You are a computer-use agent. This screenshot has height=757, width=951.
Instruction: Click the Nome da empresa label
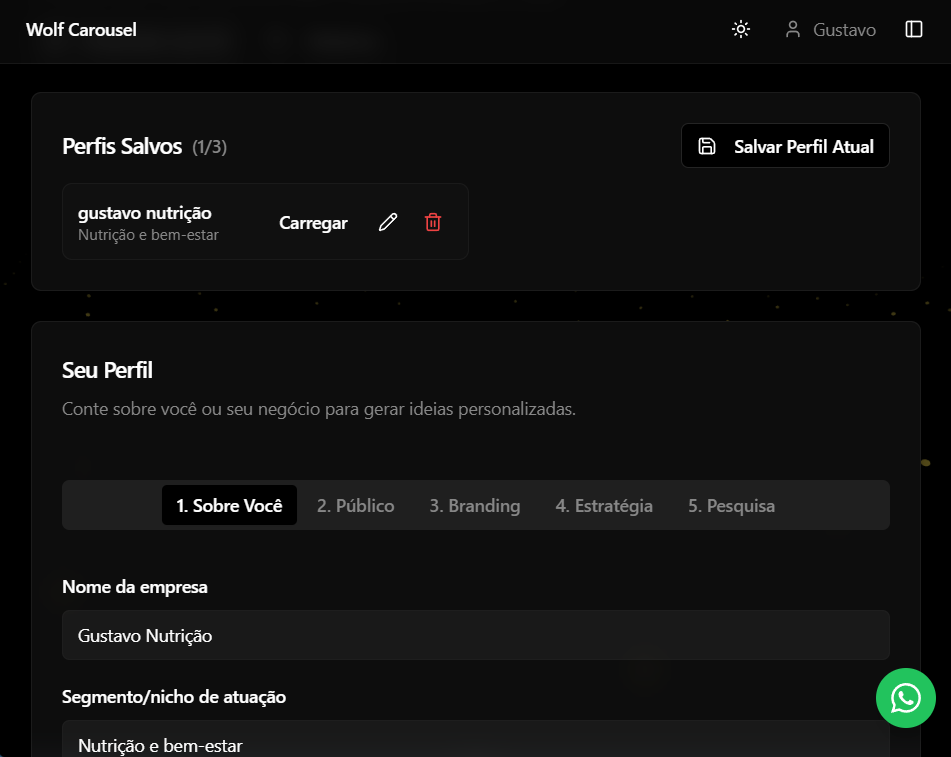(x=135, y=587)
